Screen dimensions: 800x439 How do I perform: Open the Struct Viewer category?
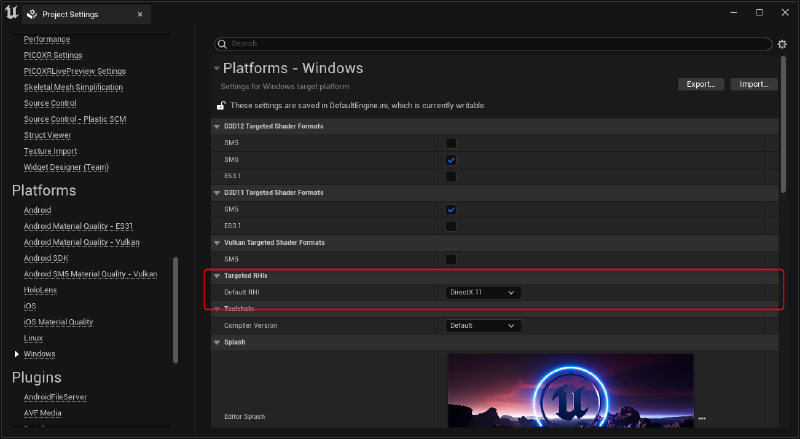click(x=47, y=135)
